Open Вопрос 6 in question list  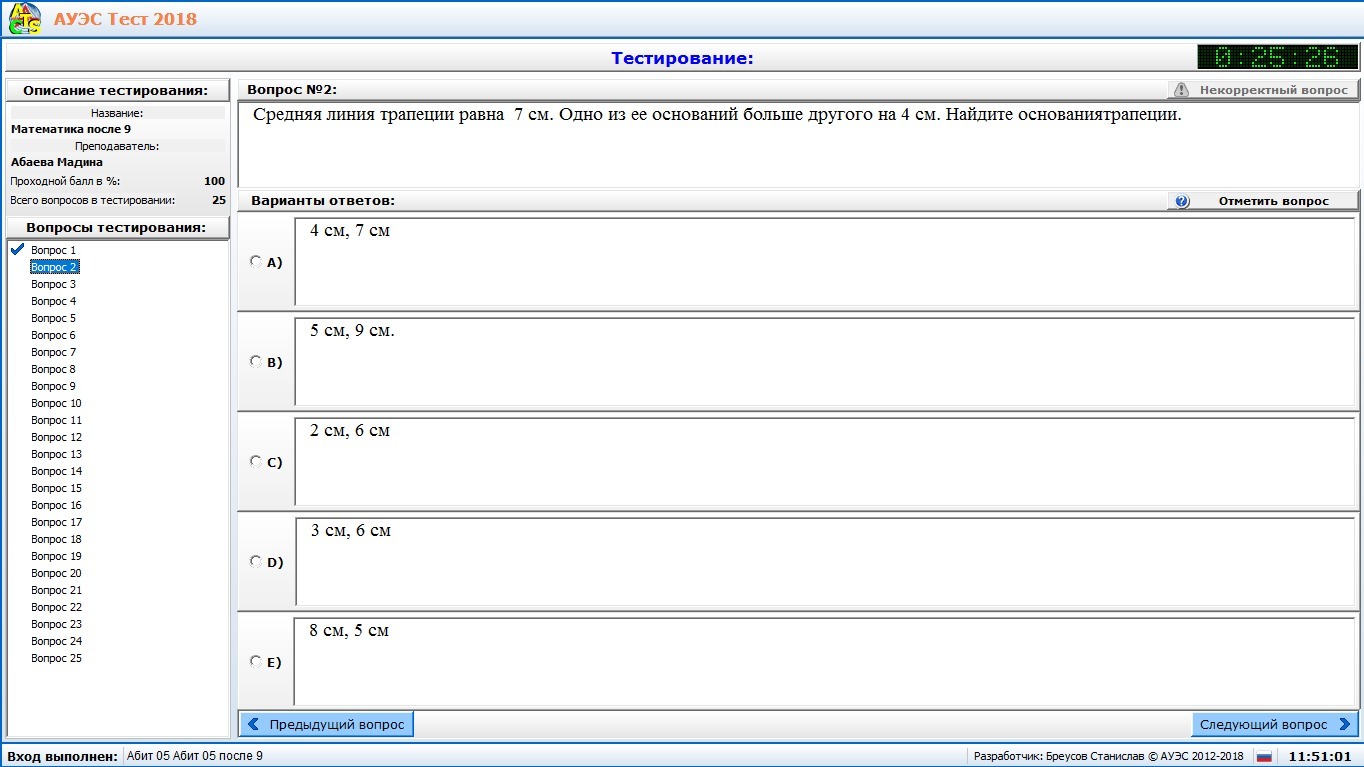pos(53,335)
